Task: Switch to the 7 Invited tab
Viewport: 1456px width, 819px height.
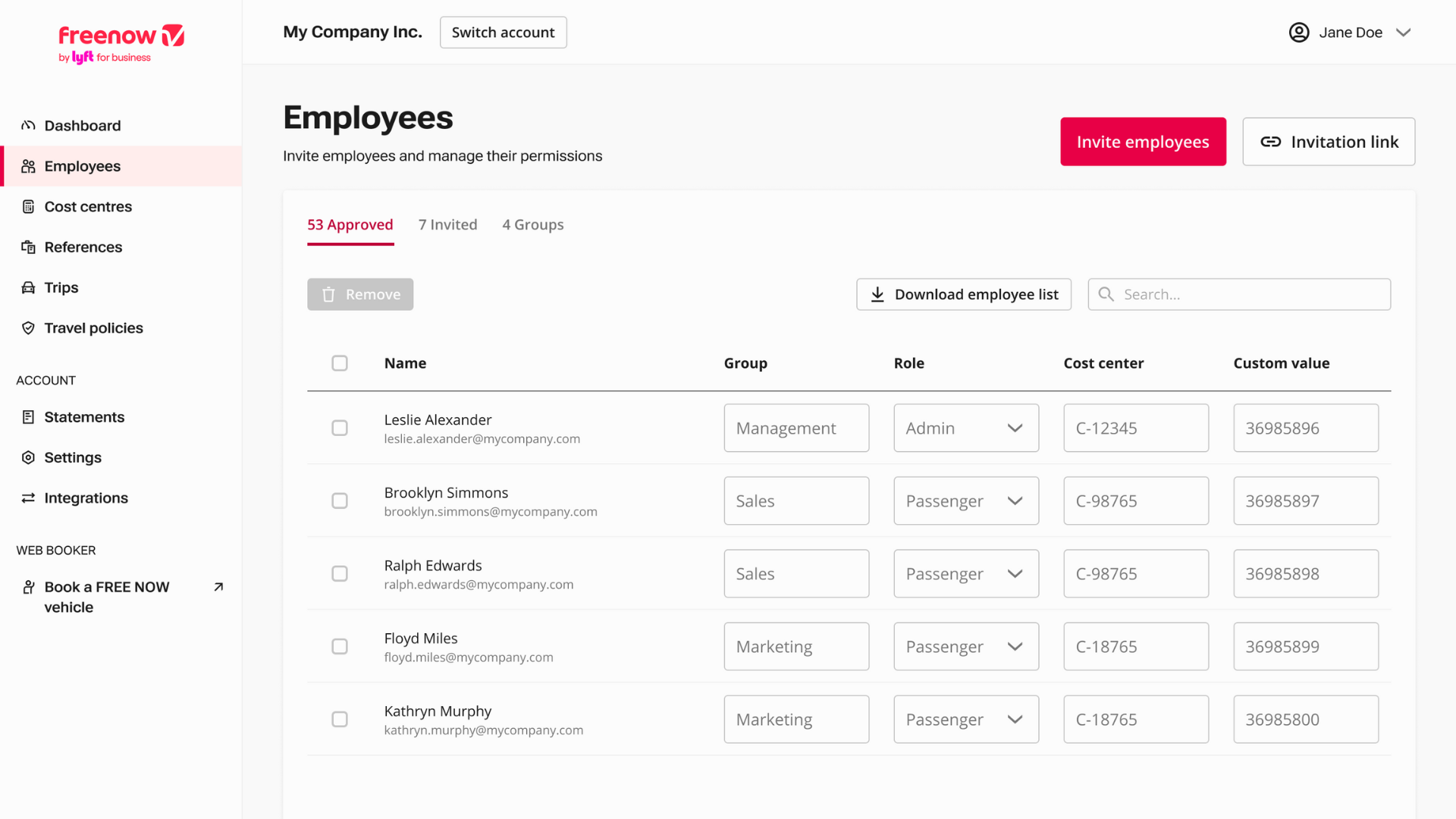Action: pyautogui.click(x=447, y=224)
